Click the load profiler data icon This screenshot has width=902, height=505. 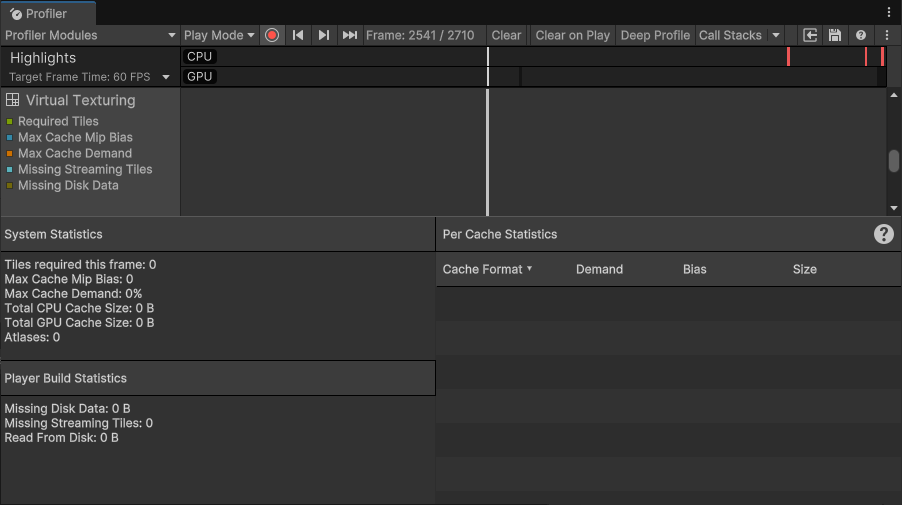coord(811,35)
